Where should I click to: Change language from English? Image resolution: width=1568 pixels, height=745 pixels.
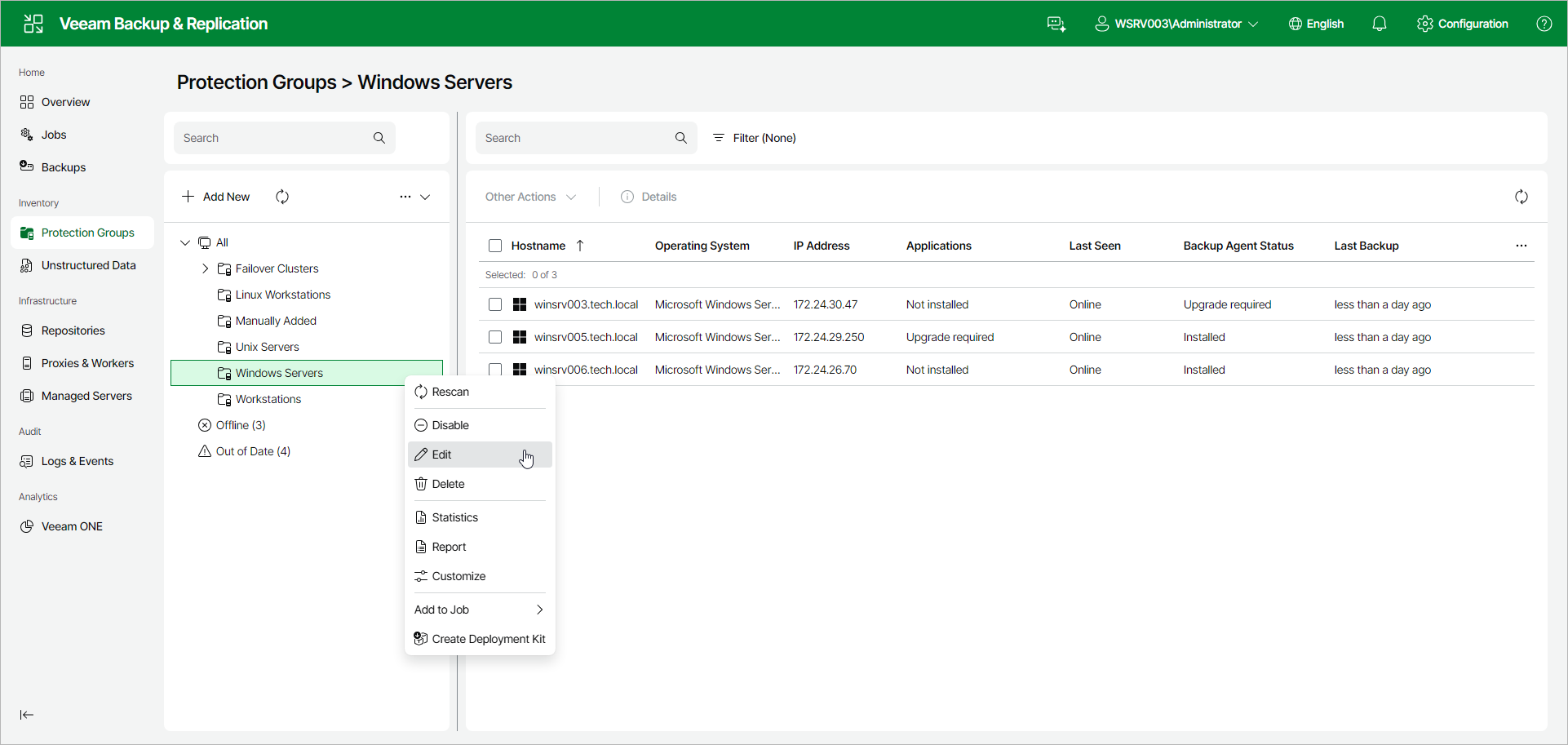pos(1316,24)
